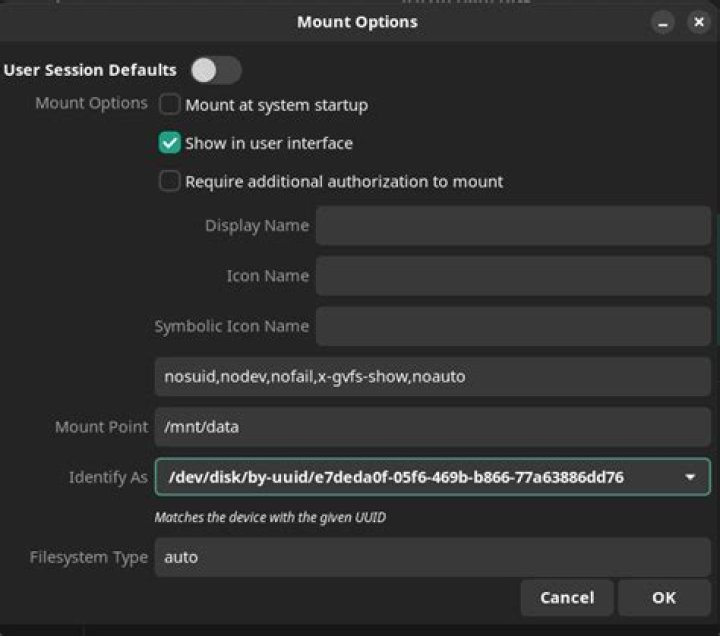
Task: Click the Mount Point field /mnt/data
Action: pos(433,427)
